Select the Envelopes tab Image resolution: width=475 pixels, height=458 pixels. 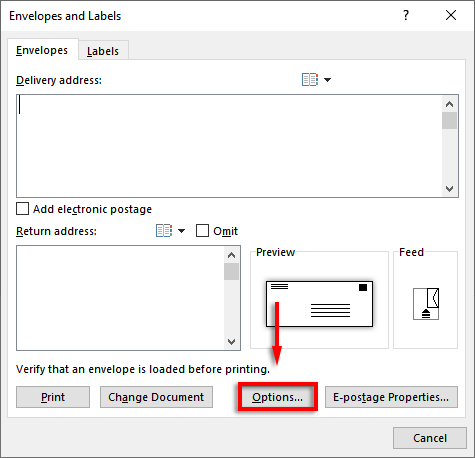(x=42, y=50)
